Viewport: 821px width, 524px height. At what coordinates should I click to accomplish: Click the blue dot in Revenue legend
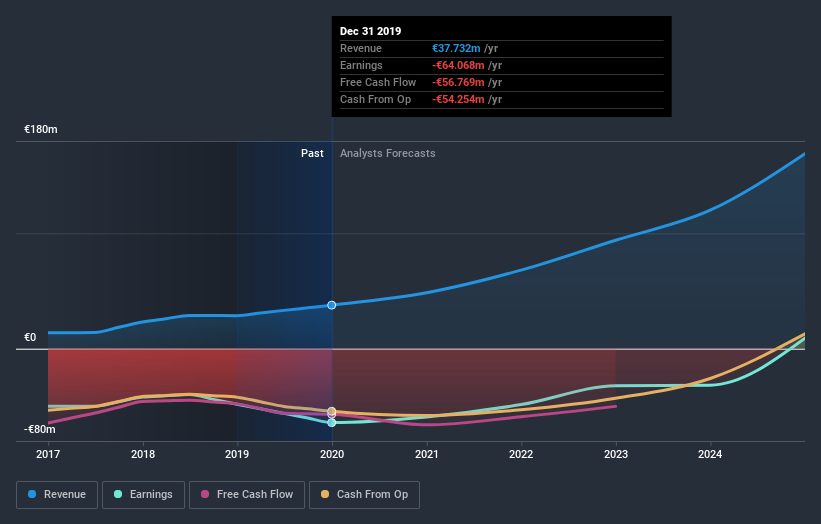click(32, 494)
